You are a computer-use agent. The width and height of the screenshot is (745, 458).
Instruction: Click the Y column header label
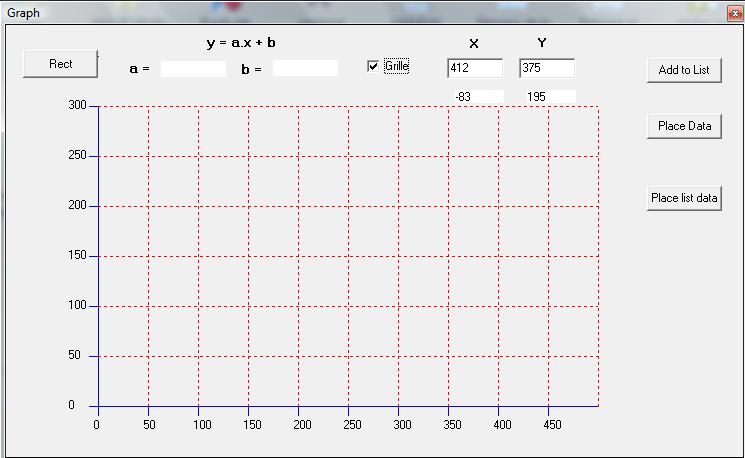(542, 43)
